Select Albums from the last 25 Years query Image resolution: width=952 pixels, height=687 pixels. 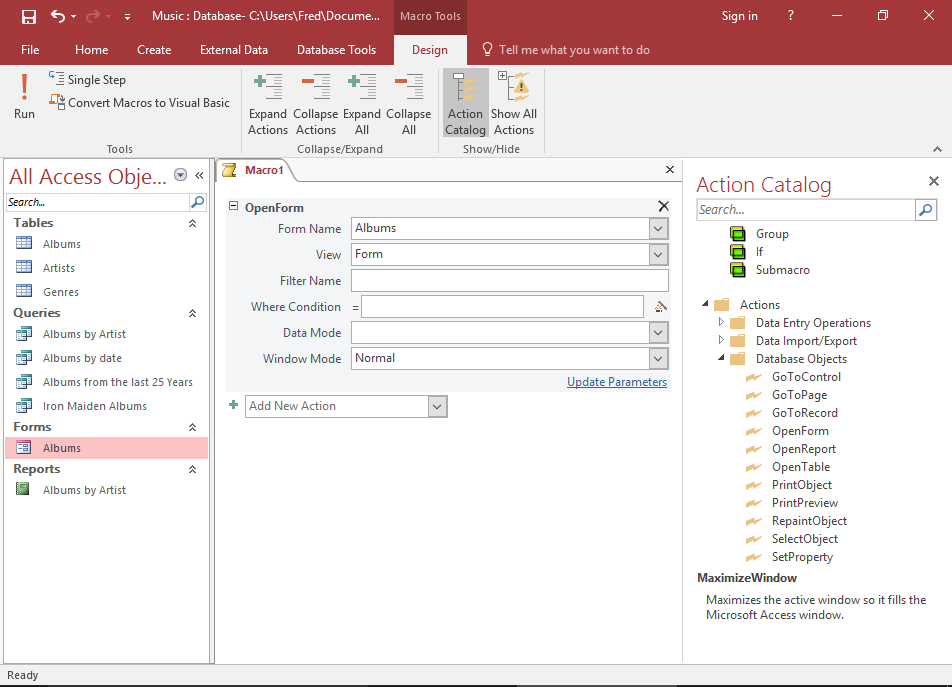pyautogui.click(x=117, y=382)
